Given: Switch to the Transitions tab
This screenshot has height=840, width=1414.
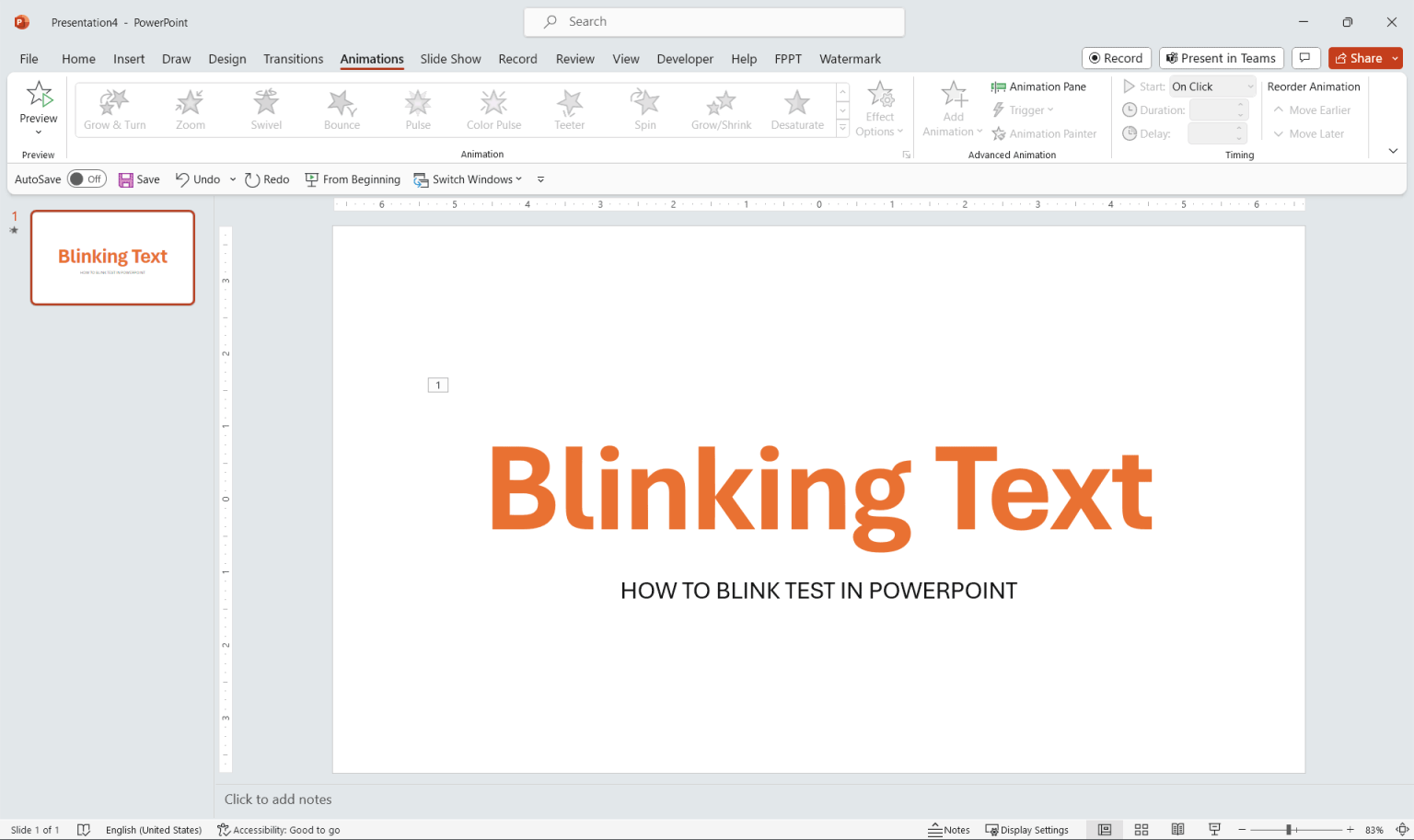Looking at the screenshot, I should tap(293, 58).
